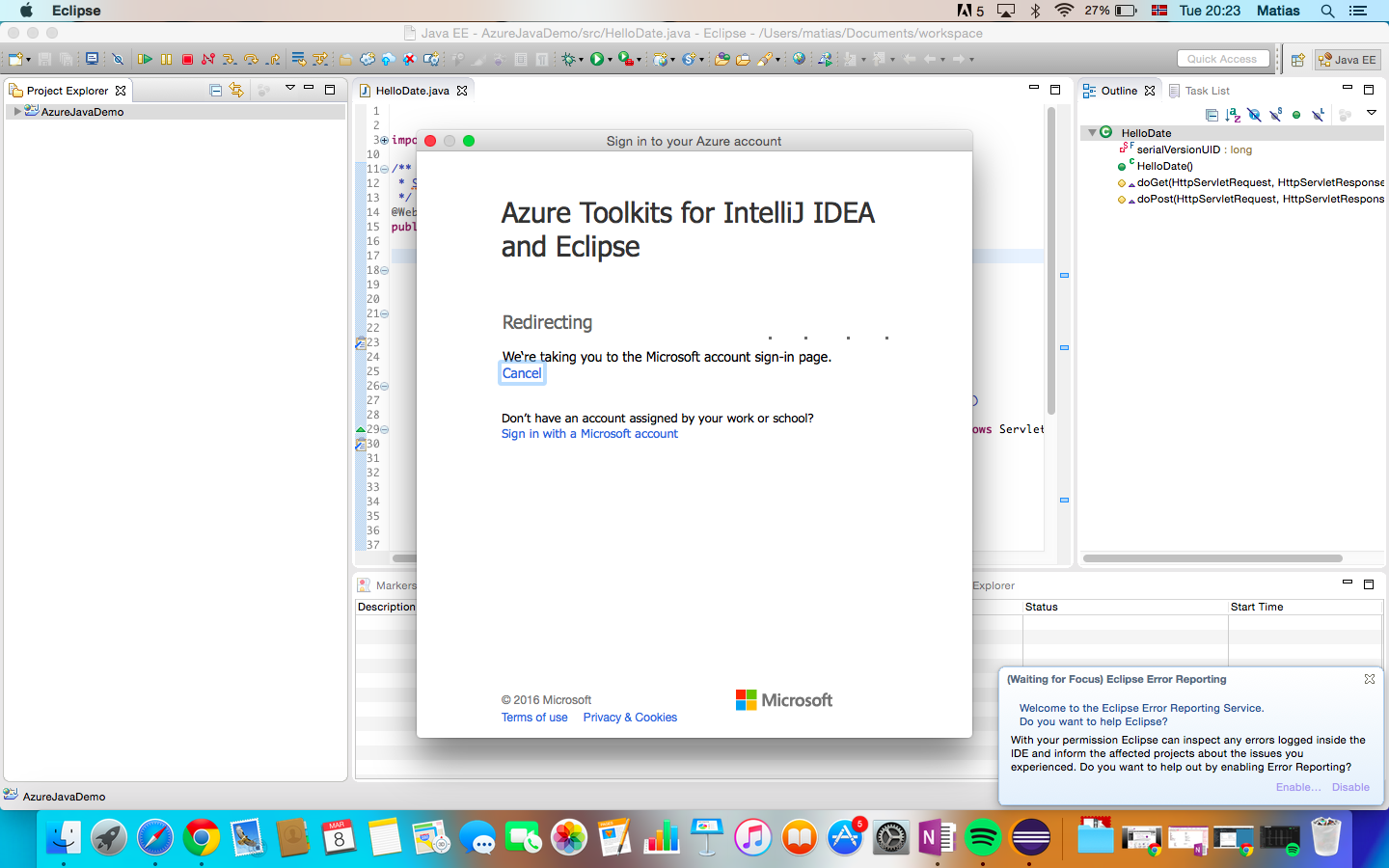1389x868 pixels.
Task: Click the Step Into icon
Action: pos(229,59)
